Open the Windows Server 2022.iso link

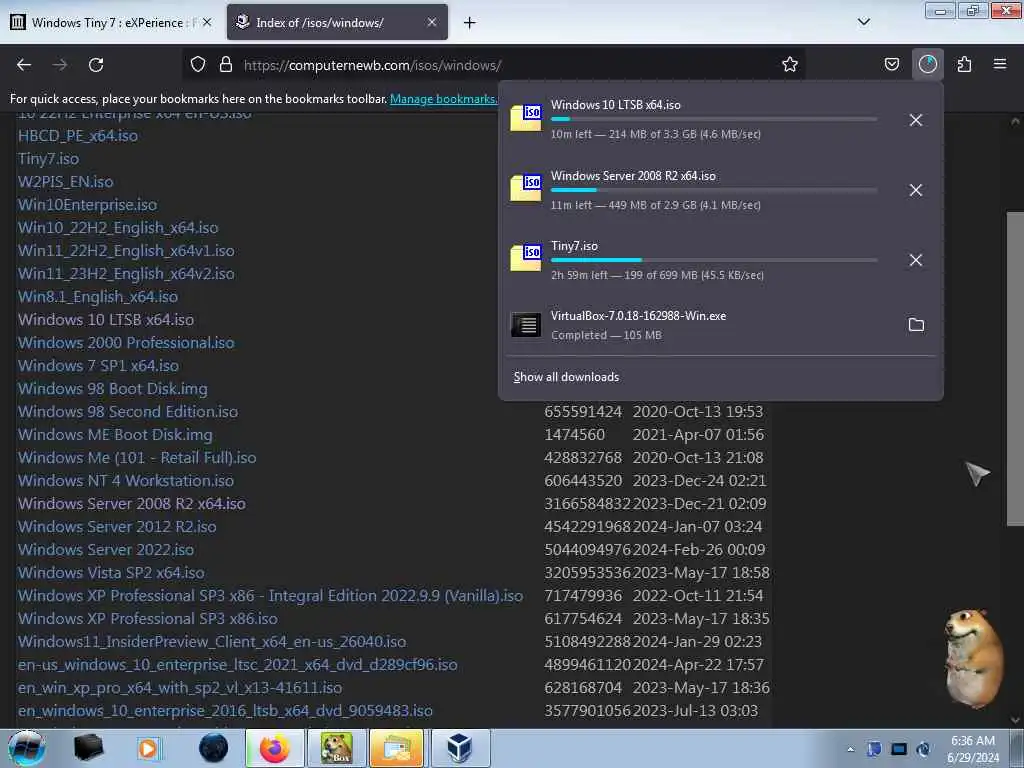106,550
